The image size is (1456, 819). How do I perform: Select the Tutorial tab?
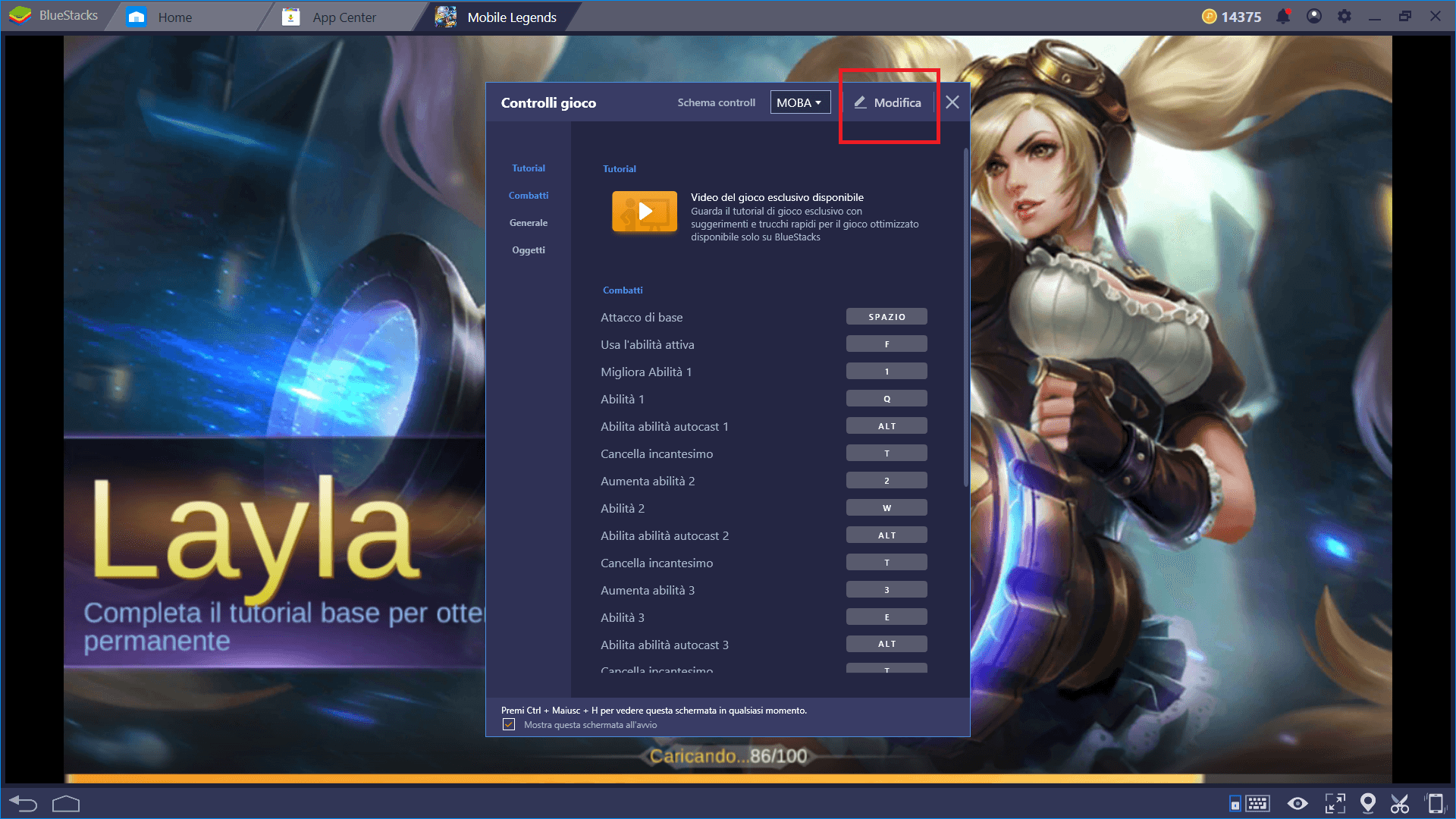[527, 168]
